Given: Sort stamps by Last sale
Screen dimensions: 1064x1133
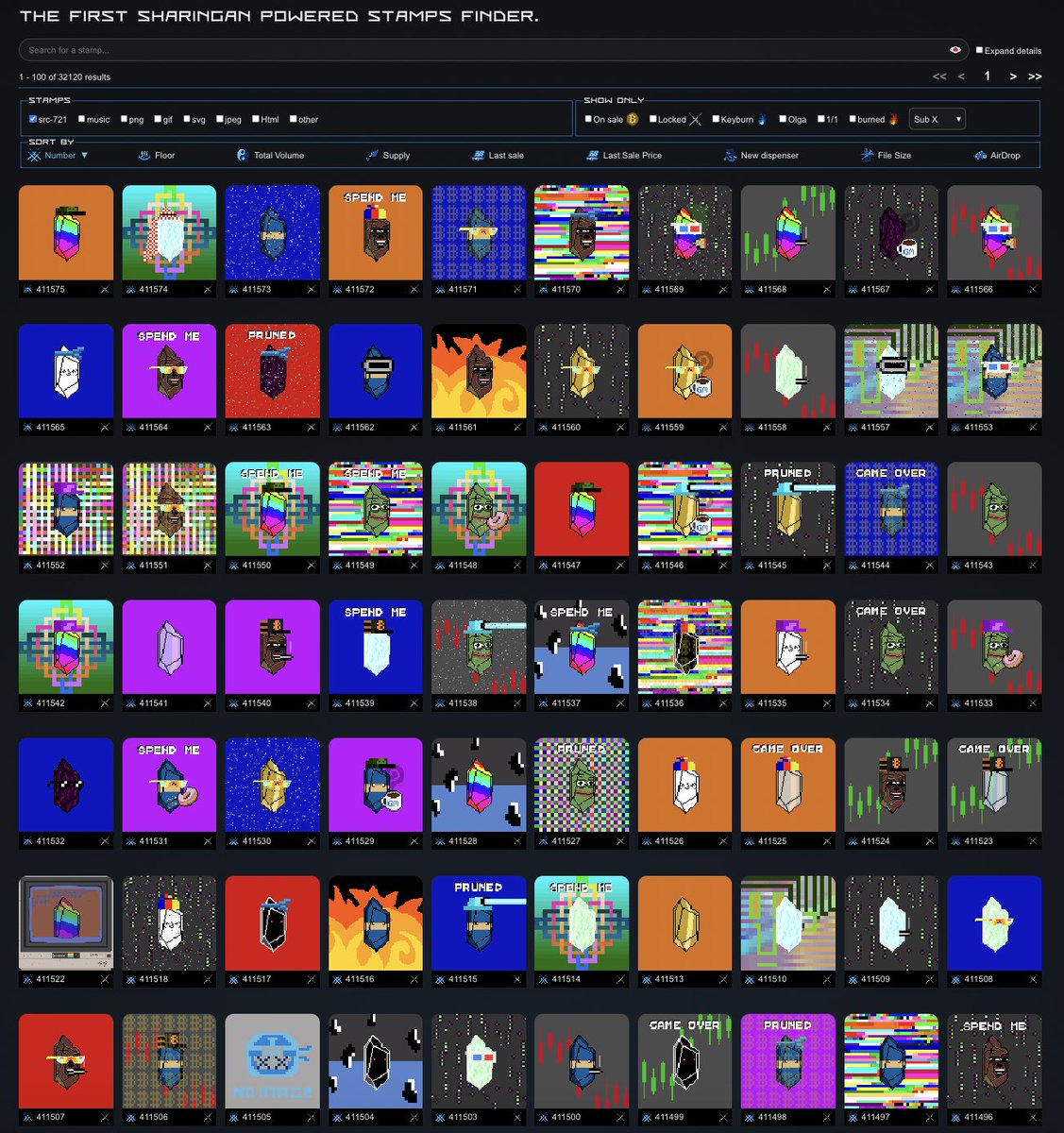Looking at the screenshot, I should pos(498,155).
